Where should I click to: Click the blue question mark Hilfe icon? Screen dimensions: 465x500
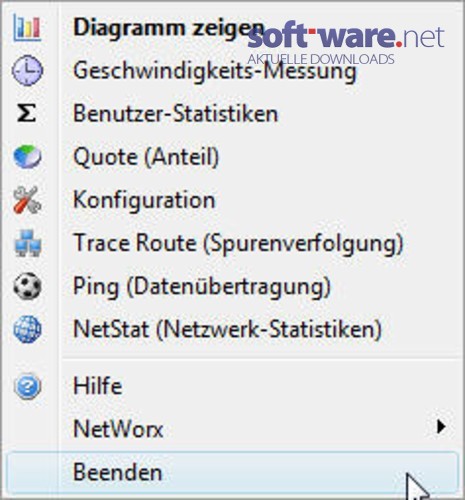(x=28, y=386)
